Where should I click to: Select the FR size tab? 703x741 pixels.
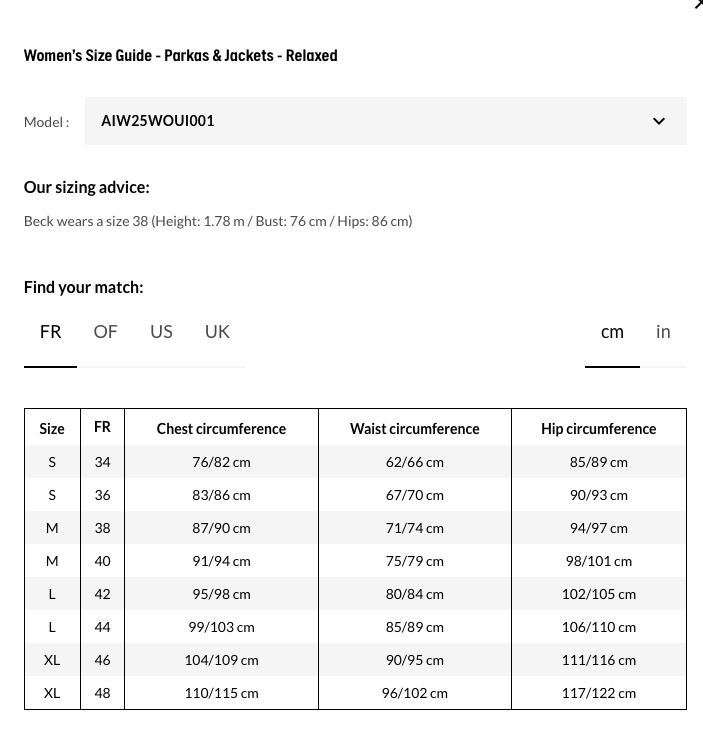[50, 332]
